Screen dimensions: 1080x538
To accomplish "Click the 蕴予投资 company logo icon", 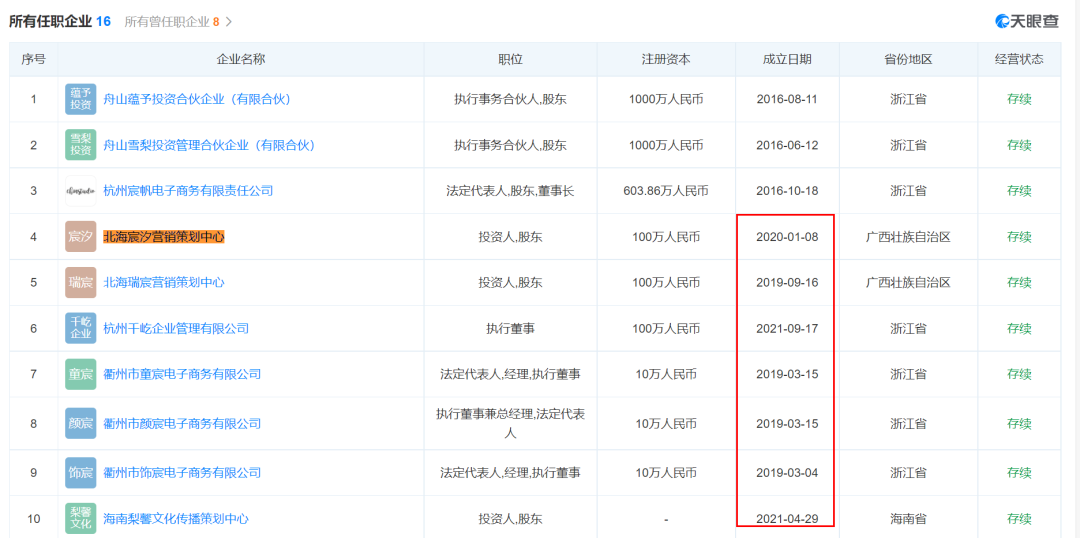I will [81, 99].
